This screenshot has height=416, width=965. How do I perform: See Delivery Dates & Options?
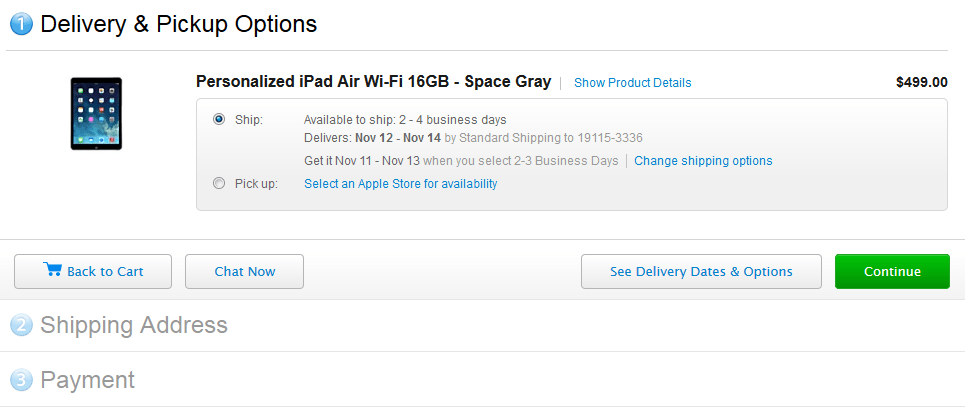[x=701, y=271]
